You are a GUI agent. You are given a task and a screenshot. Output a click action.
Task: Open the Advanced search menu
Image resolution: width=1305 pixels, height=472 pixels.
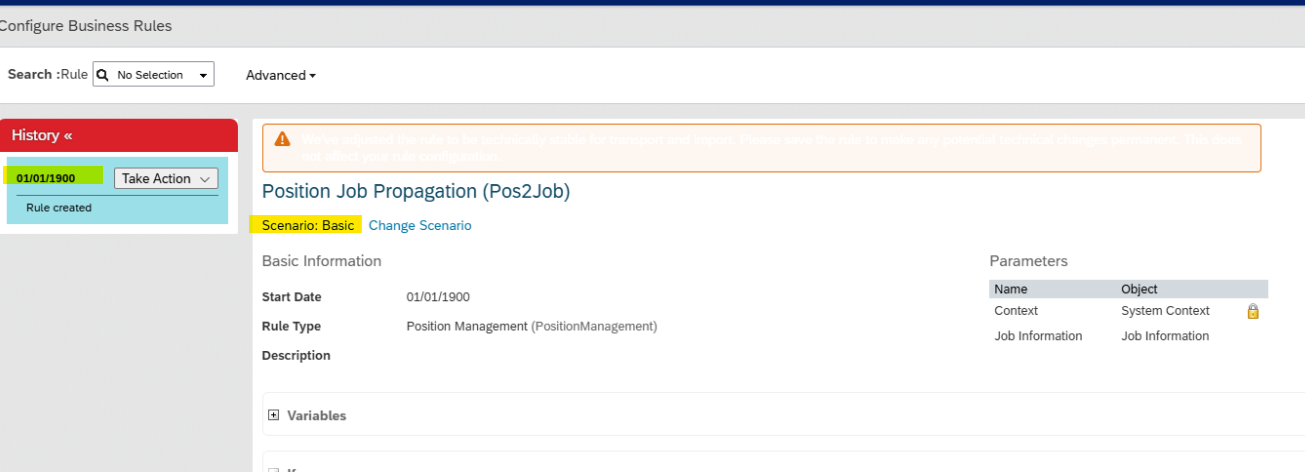click(x=281, y=75)
